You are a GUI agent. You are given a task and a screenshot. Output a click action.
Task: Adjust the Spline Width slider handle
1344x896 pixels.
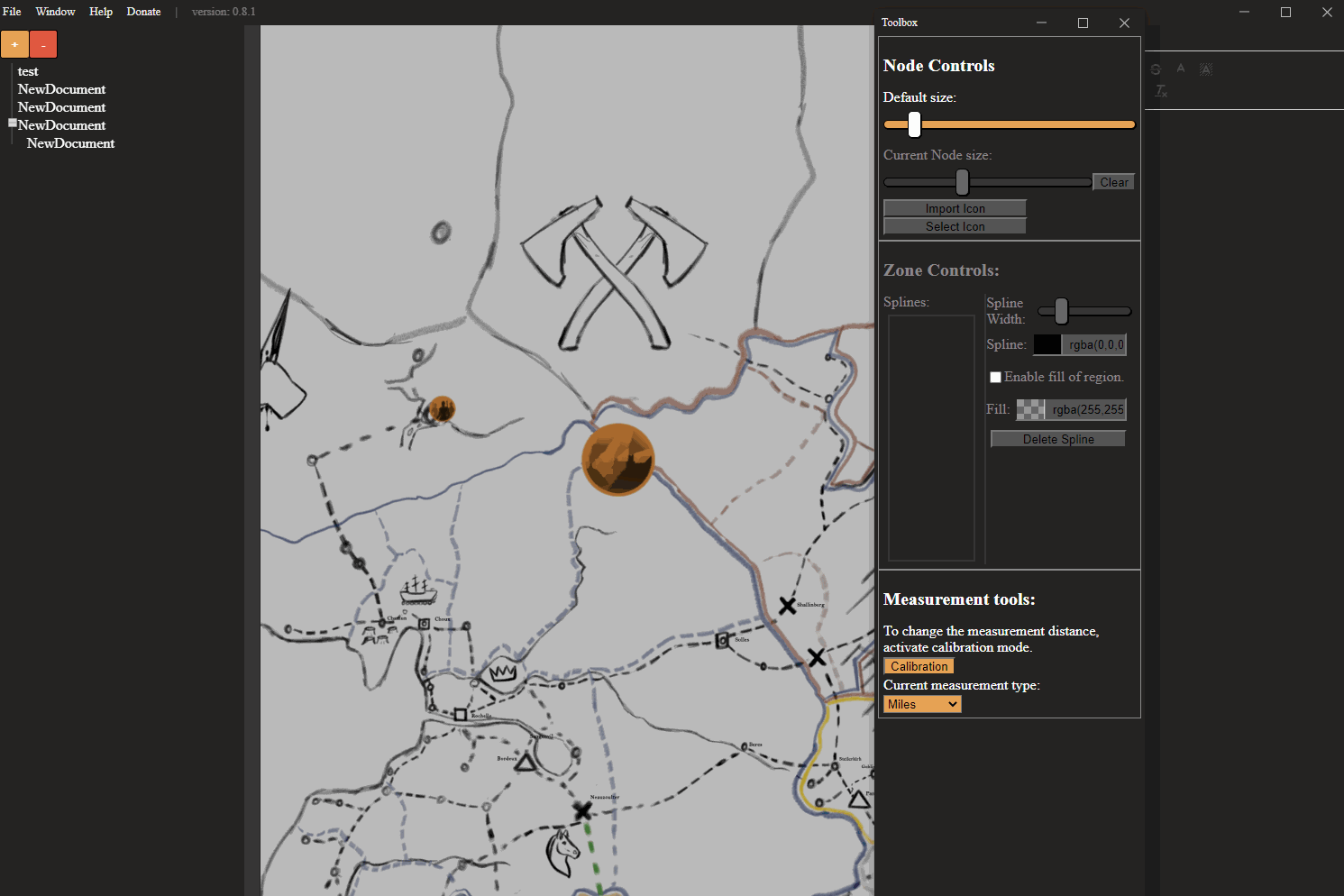tap(1062, 311)
